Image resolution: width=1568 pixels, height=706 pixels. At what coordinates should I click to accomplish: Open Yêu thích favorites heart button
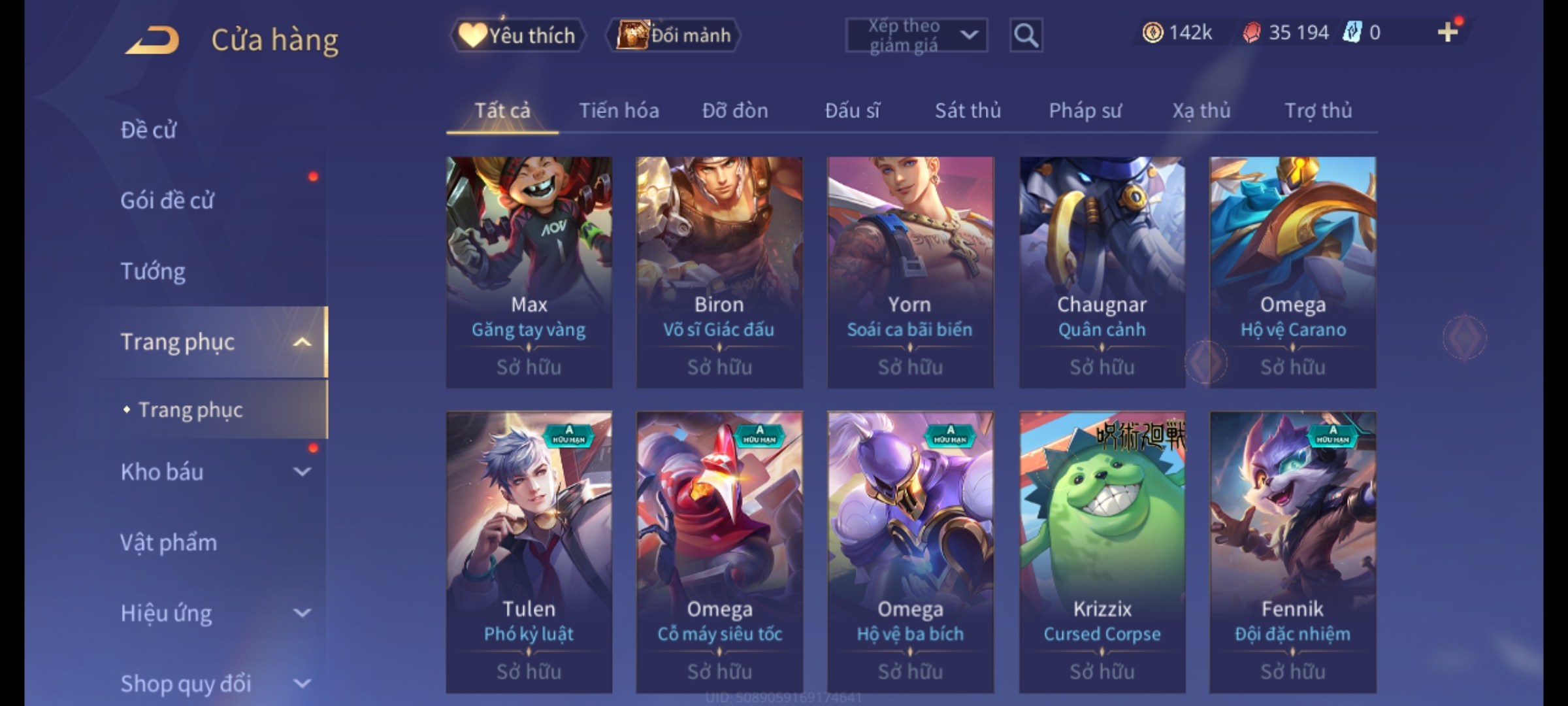[x=517, y=35]
